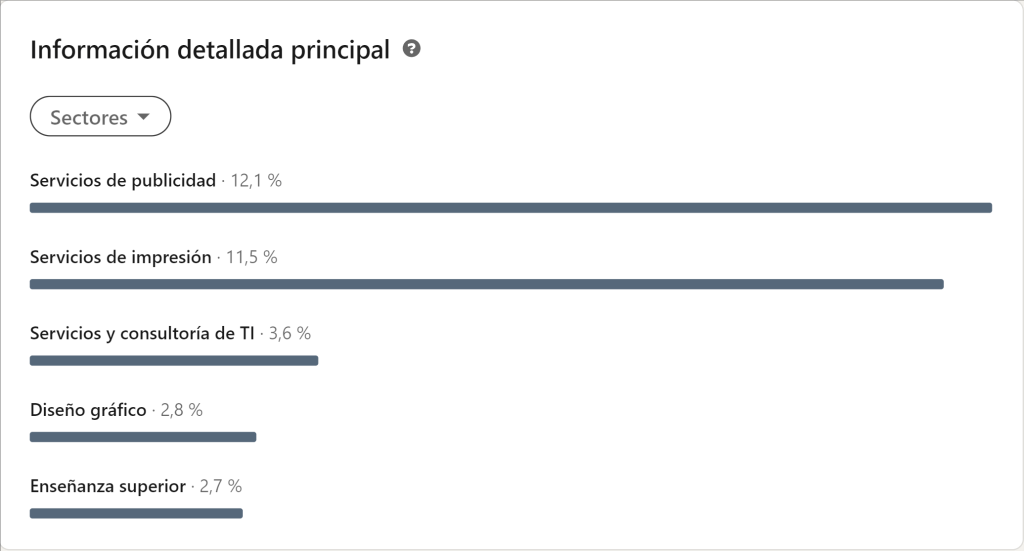Click the Servicios y consultoría TI bar

tap(174, 360)
